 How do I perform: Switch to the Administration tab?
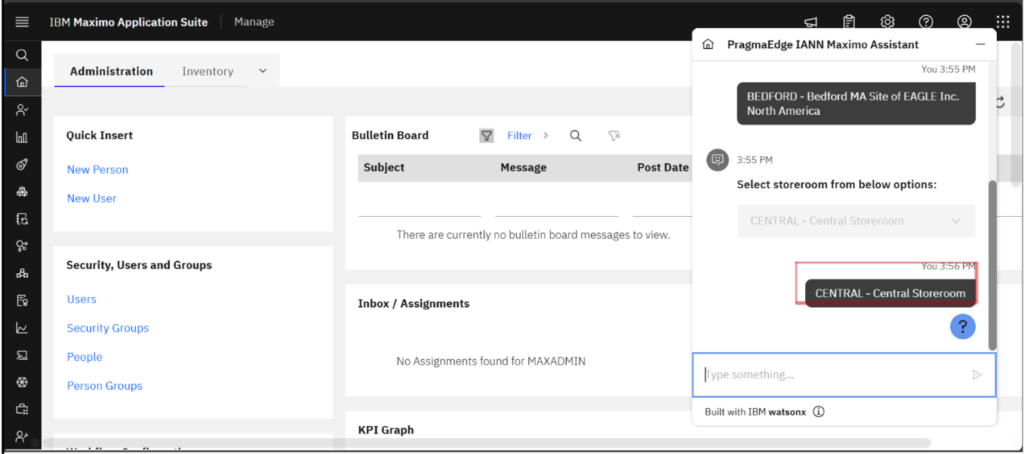coord(112,71)
